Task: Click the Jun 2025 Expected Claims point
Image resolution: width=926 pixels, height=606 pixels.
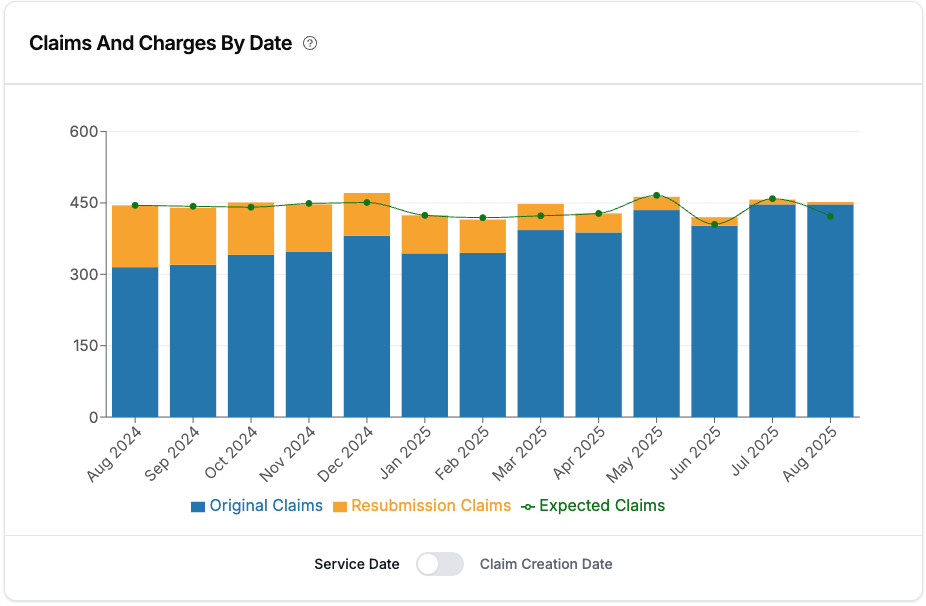Action: [x=714, y=224]
